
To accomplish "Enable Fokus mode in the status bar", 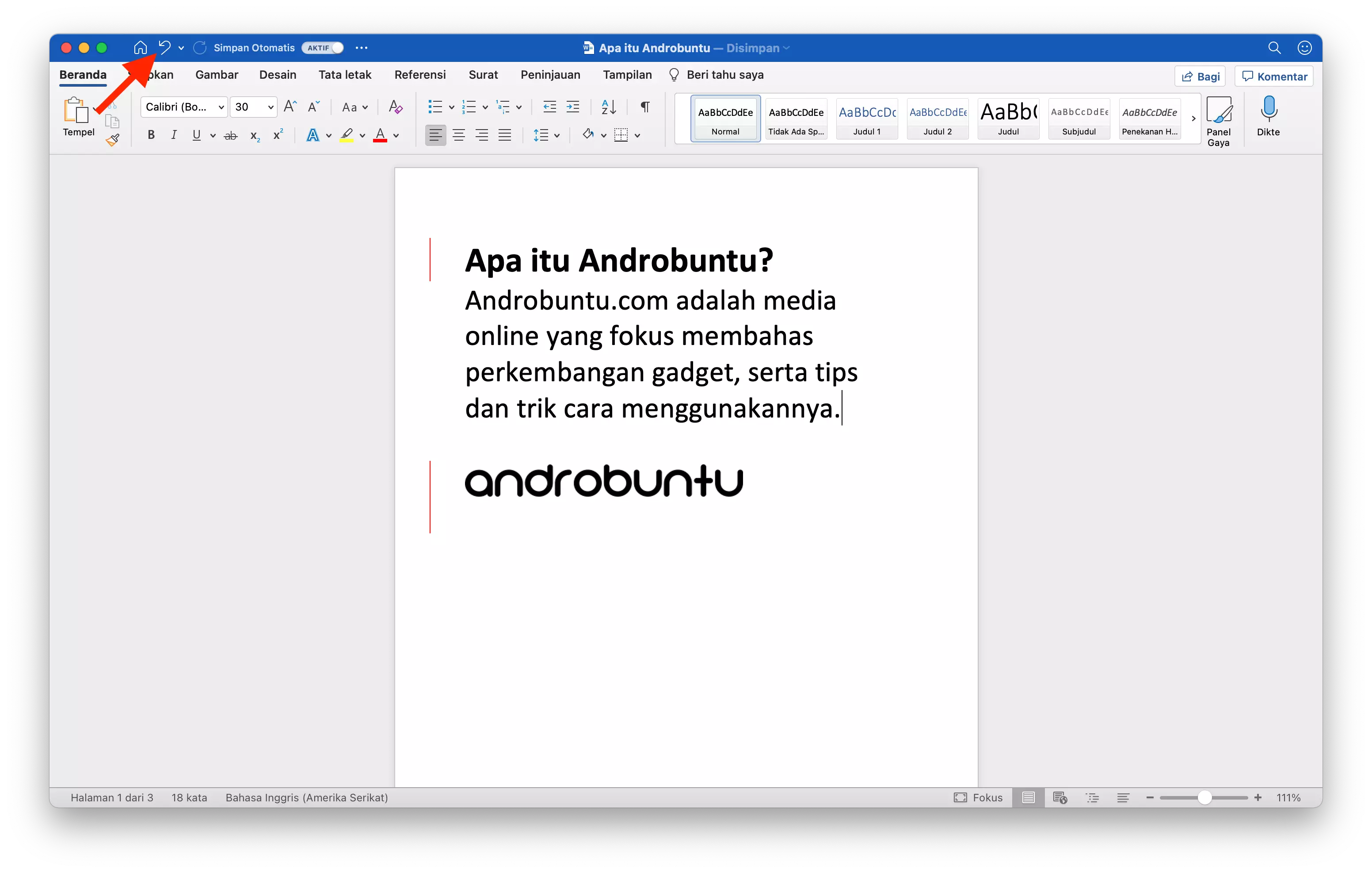I will [x=979, y=797].
